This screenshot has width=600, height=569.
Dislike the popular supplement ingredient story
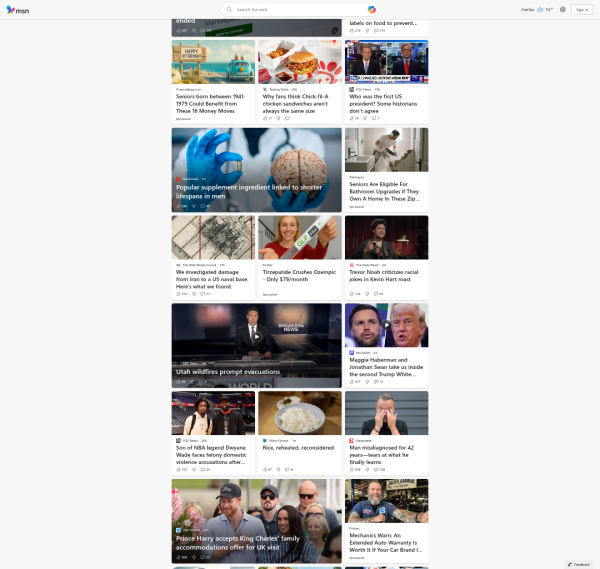194,206
